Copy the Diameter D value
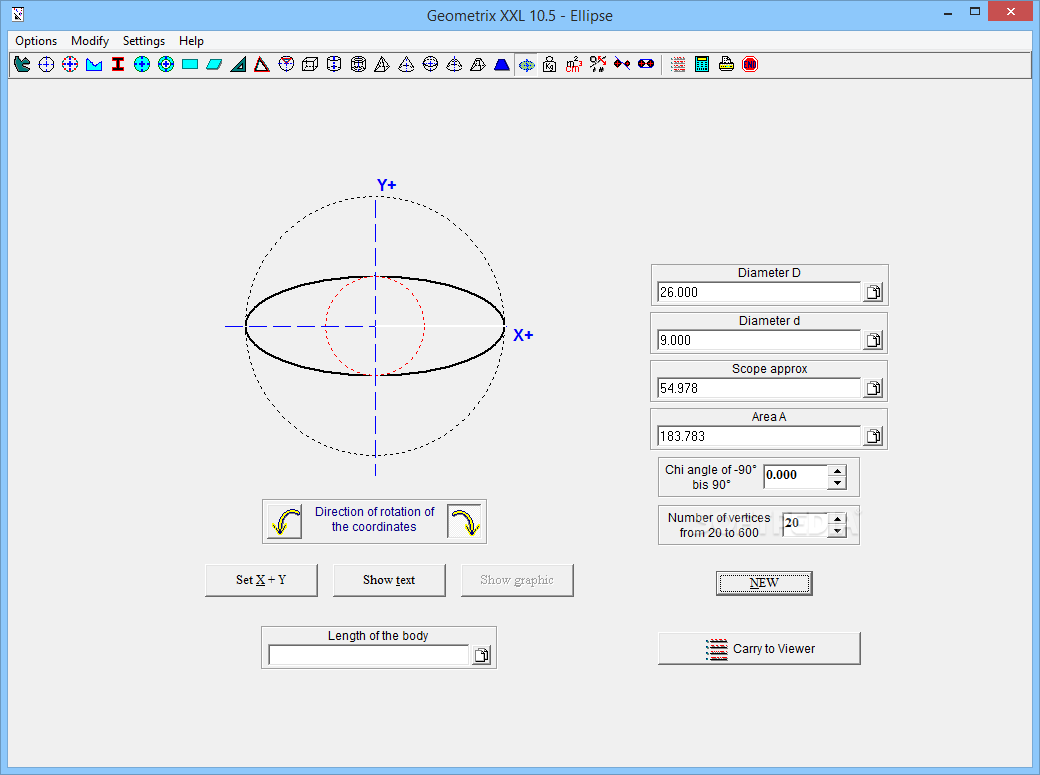1040x775 pixels. tap(874, 292)
